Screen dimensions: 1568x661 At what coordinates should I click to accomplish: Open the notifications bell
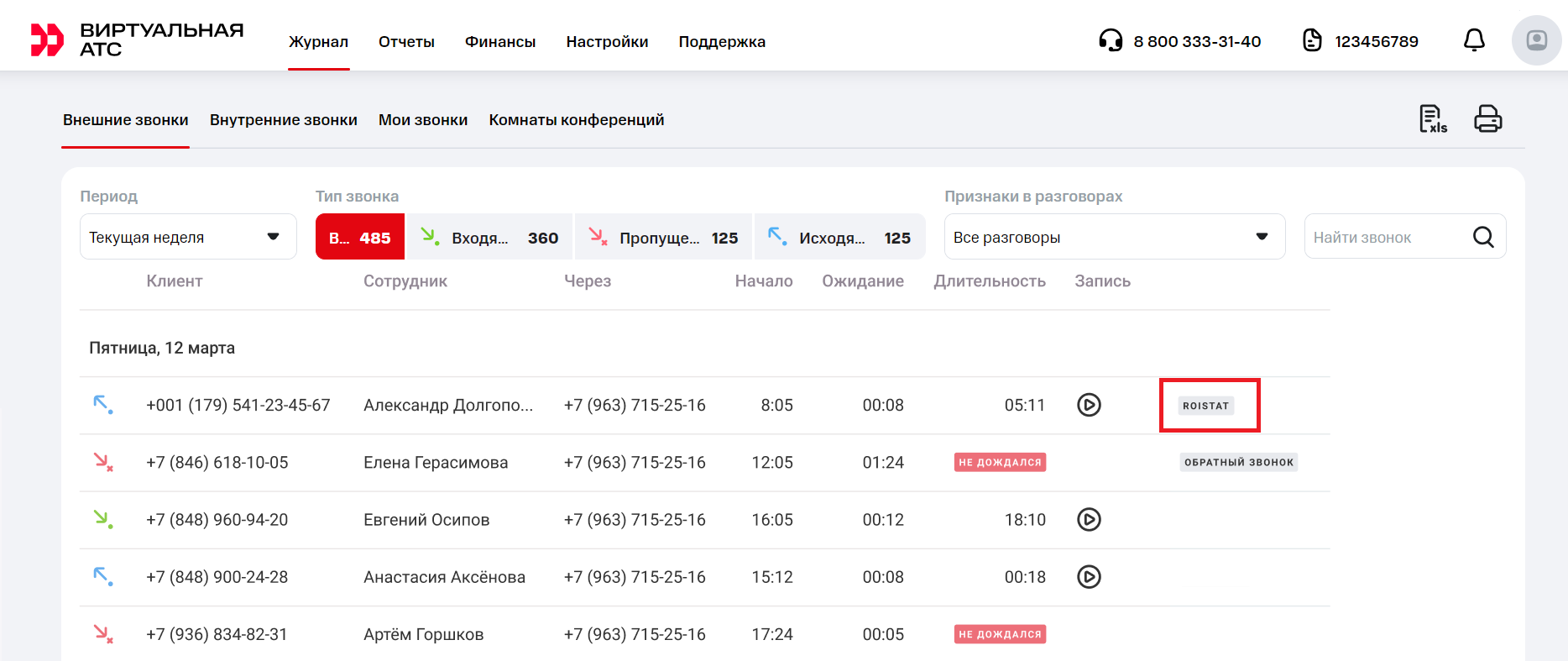[x=1474, y=40]
